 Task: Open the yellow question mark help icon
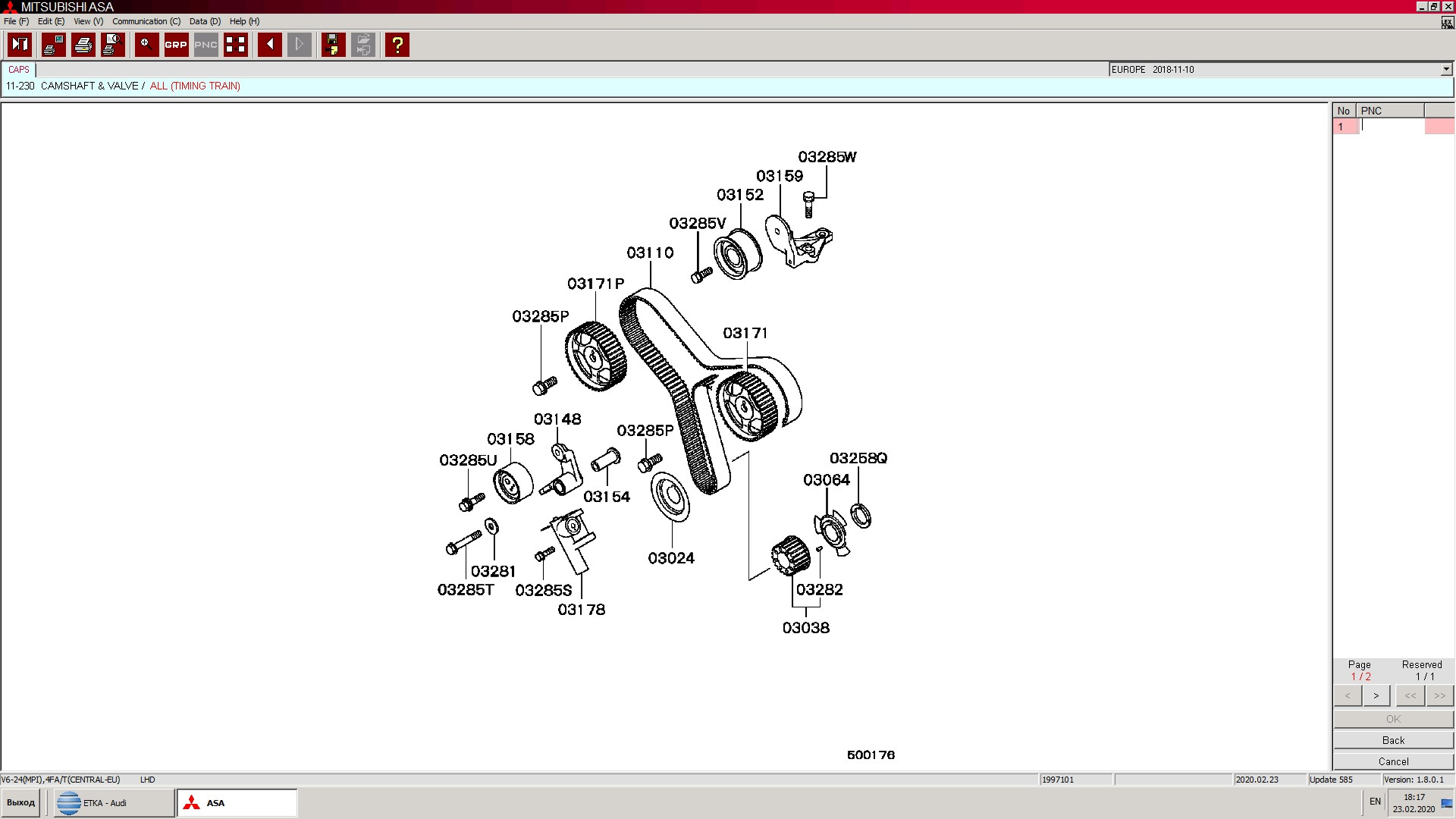pyautogui.click(x=397, y=45)
